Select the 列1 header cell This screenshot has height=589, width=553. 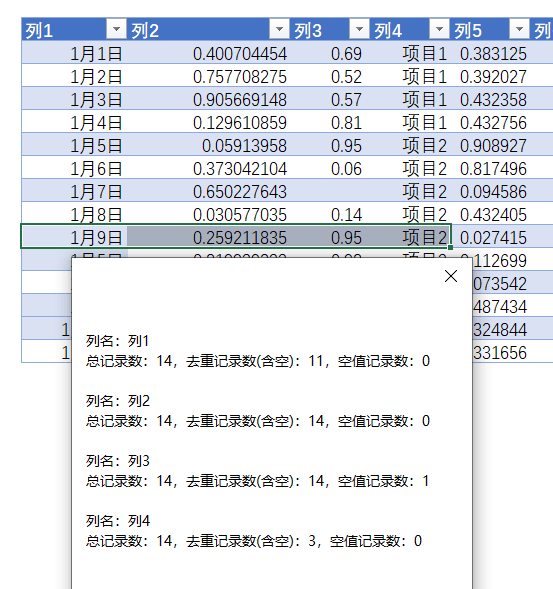coord(74,29)
